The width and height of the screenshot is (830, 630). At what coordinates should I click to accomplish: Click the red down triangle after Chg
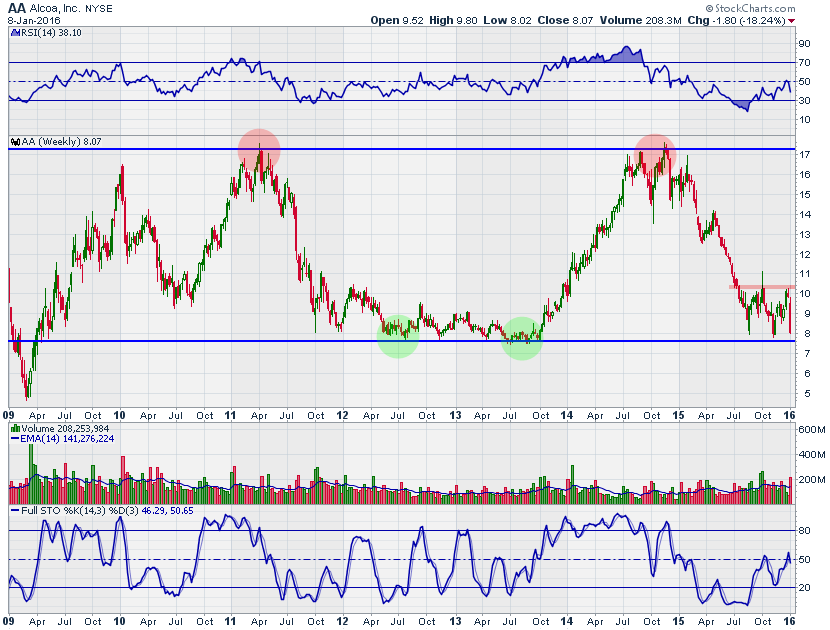click(791, 21)
